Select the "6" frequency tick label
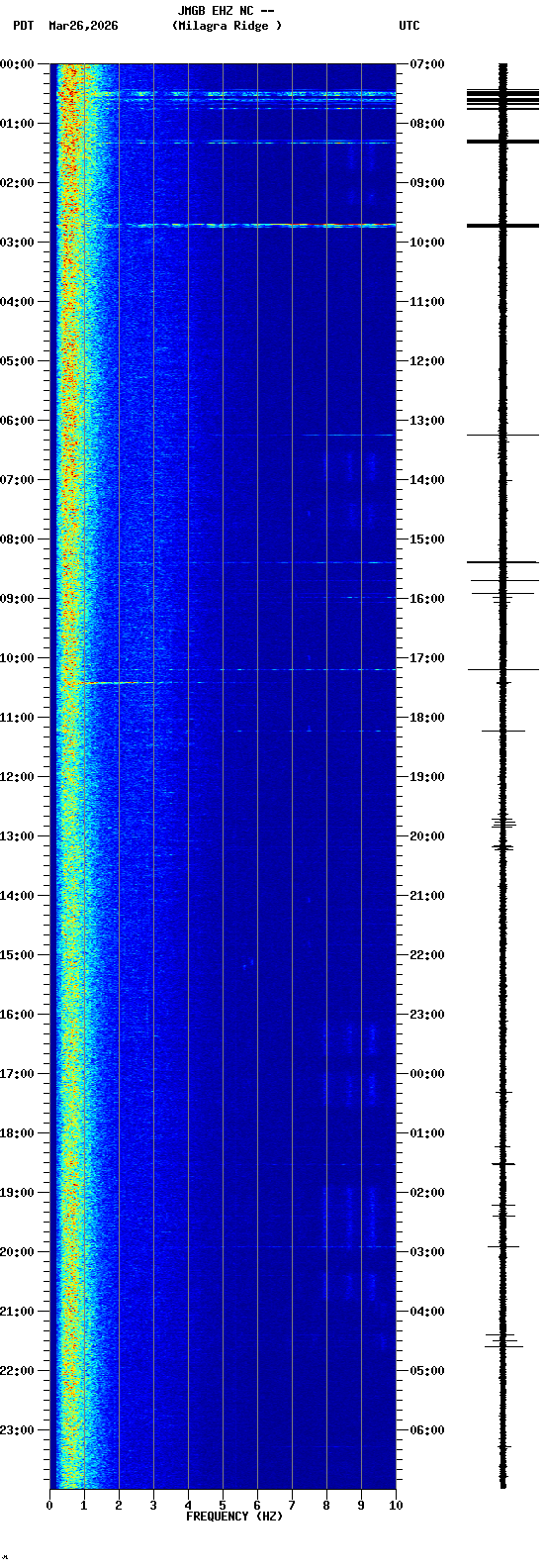Viewport: 546px width, 1568px height. pyautogui.click(x=257, y=1506)
